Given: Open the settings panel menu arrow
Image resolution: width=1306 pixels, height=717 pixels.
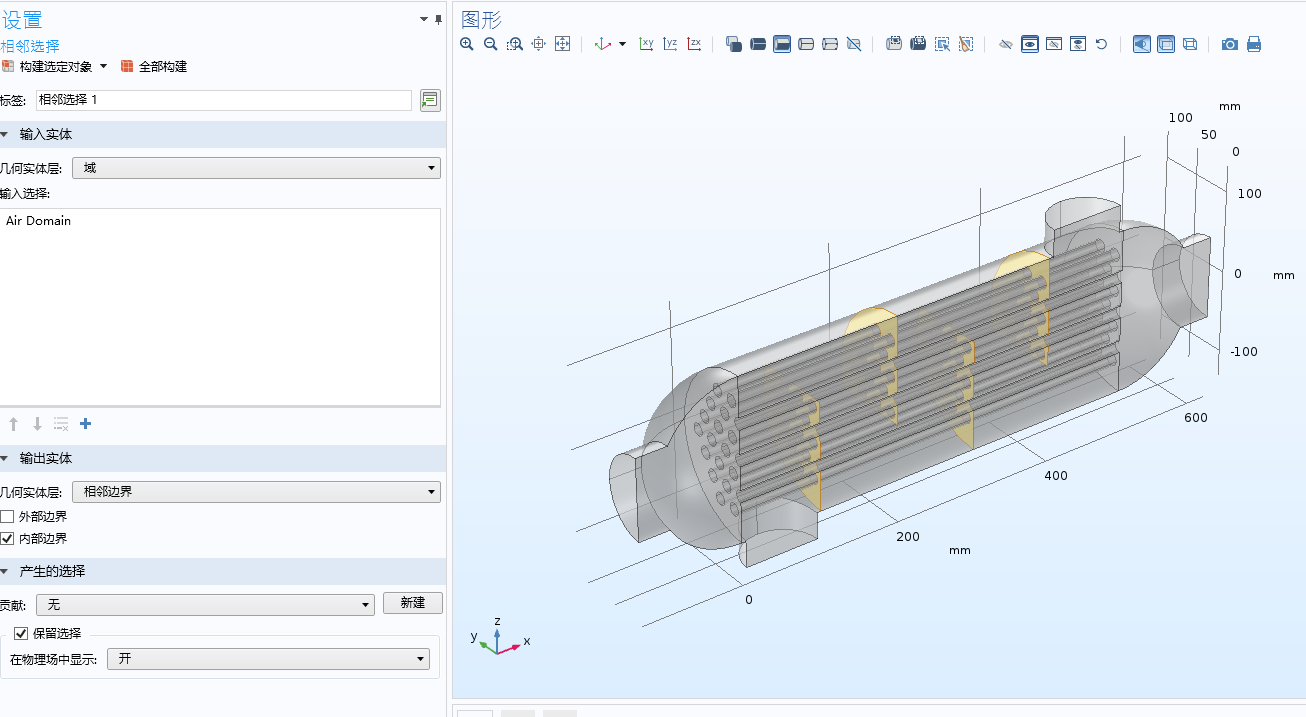Looking at the screenshot, I should [423, 19].
